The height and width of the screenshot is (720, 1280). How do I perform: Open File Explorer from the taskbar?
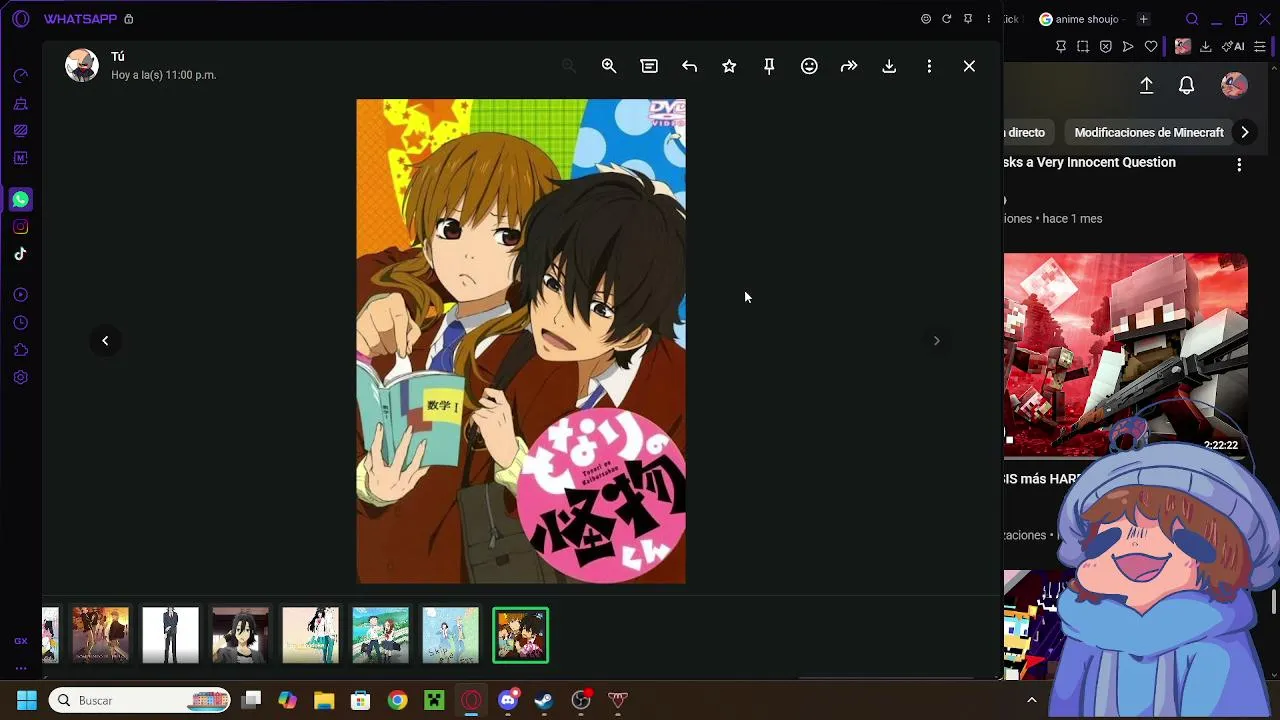pyautogui.click(x=324, y=700)
